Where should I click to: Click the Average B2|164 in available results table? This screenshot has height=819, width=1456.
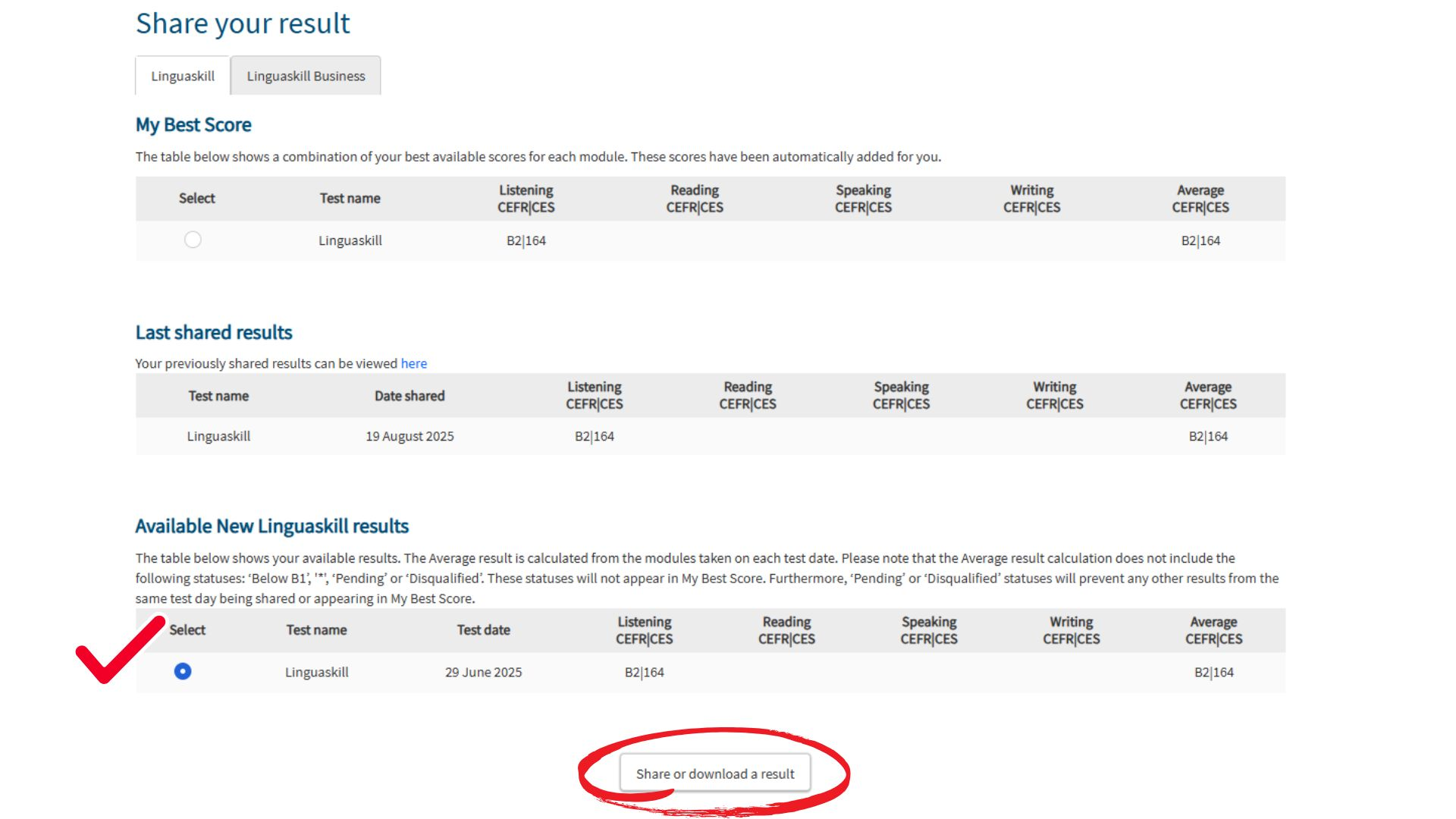point(1213,672)
